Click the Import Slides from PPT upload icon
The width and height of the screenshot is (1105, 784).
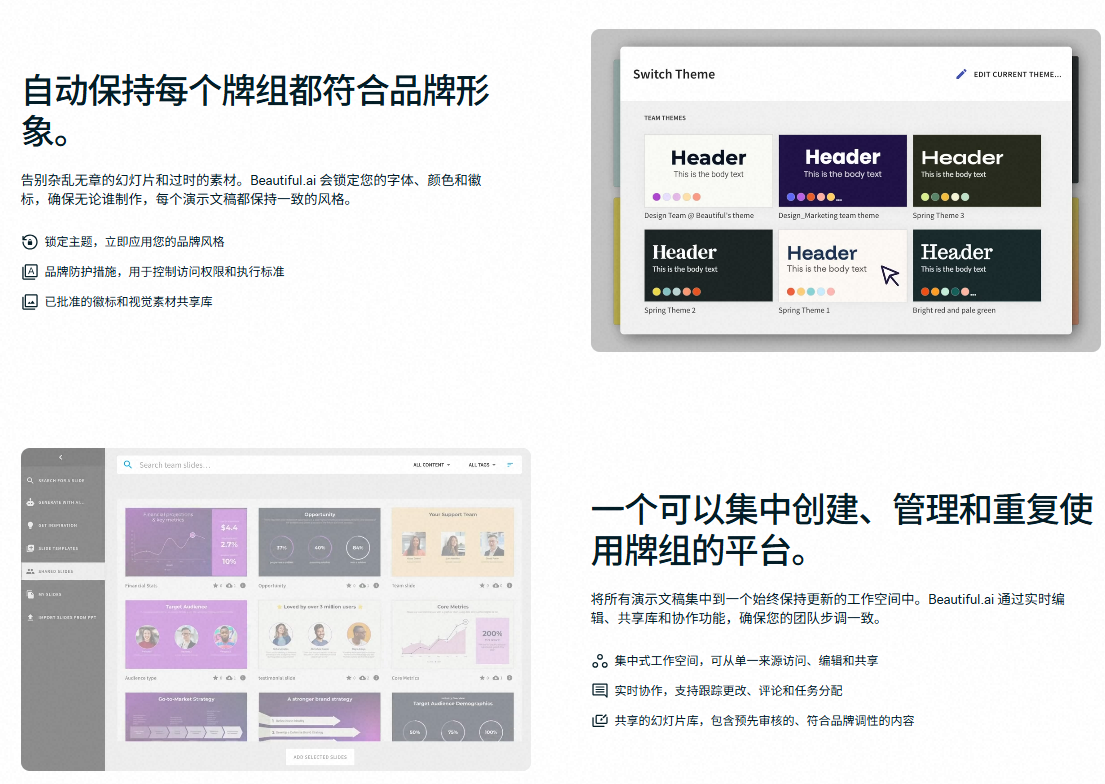30,617
